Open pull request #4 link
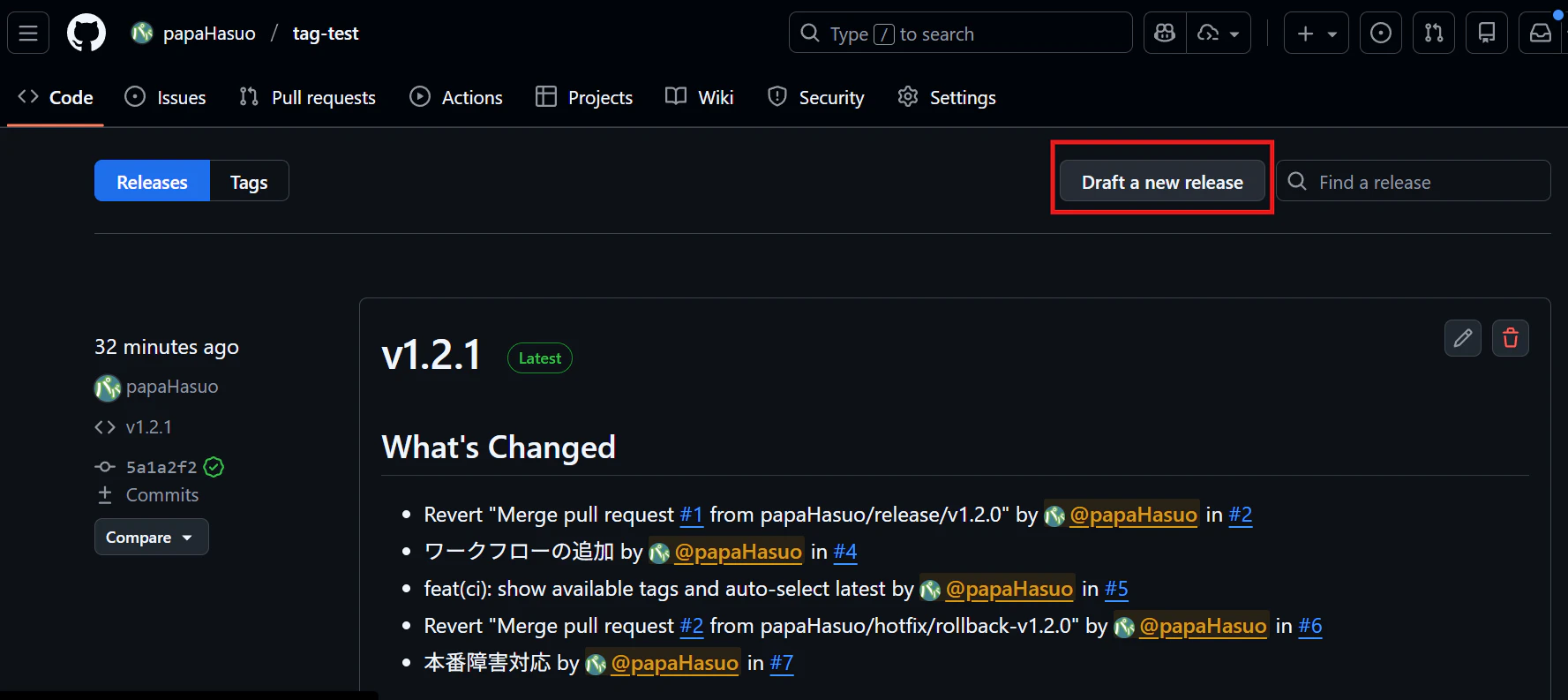 (845, 552)
